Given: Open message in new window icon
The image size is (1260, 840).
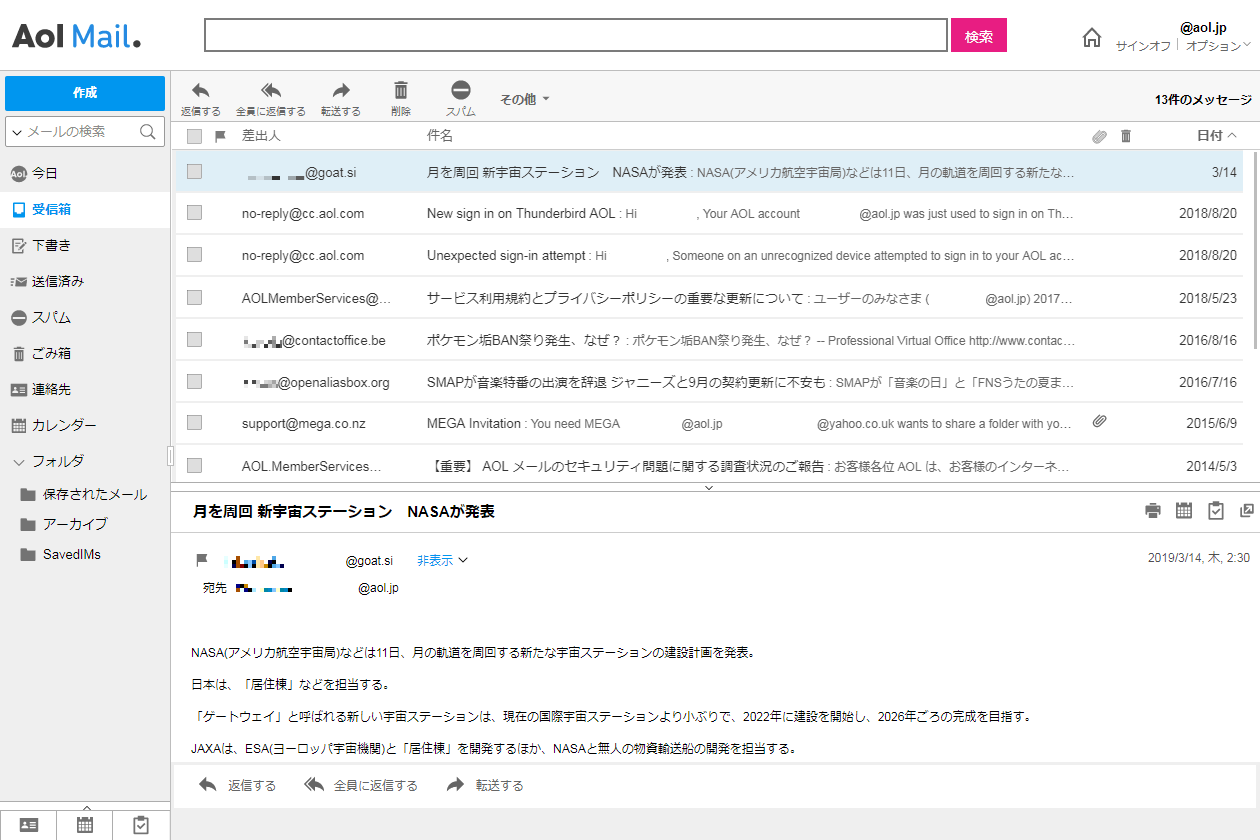Looking at the screenshot, I should click(x=1247, y=511).
